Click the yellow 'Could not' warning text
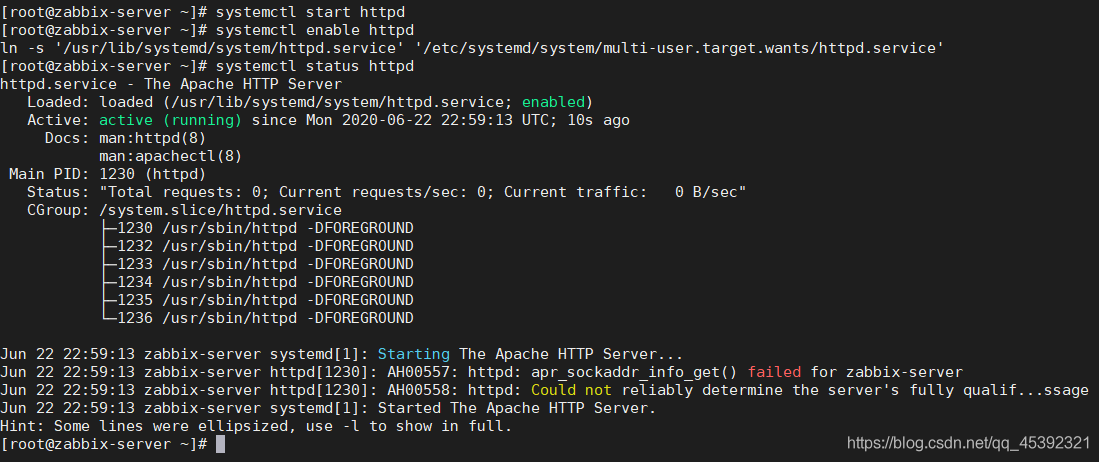The width and height of the screenshot is (1099, 462). pyautogui.click(x=571, y=390)
